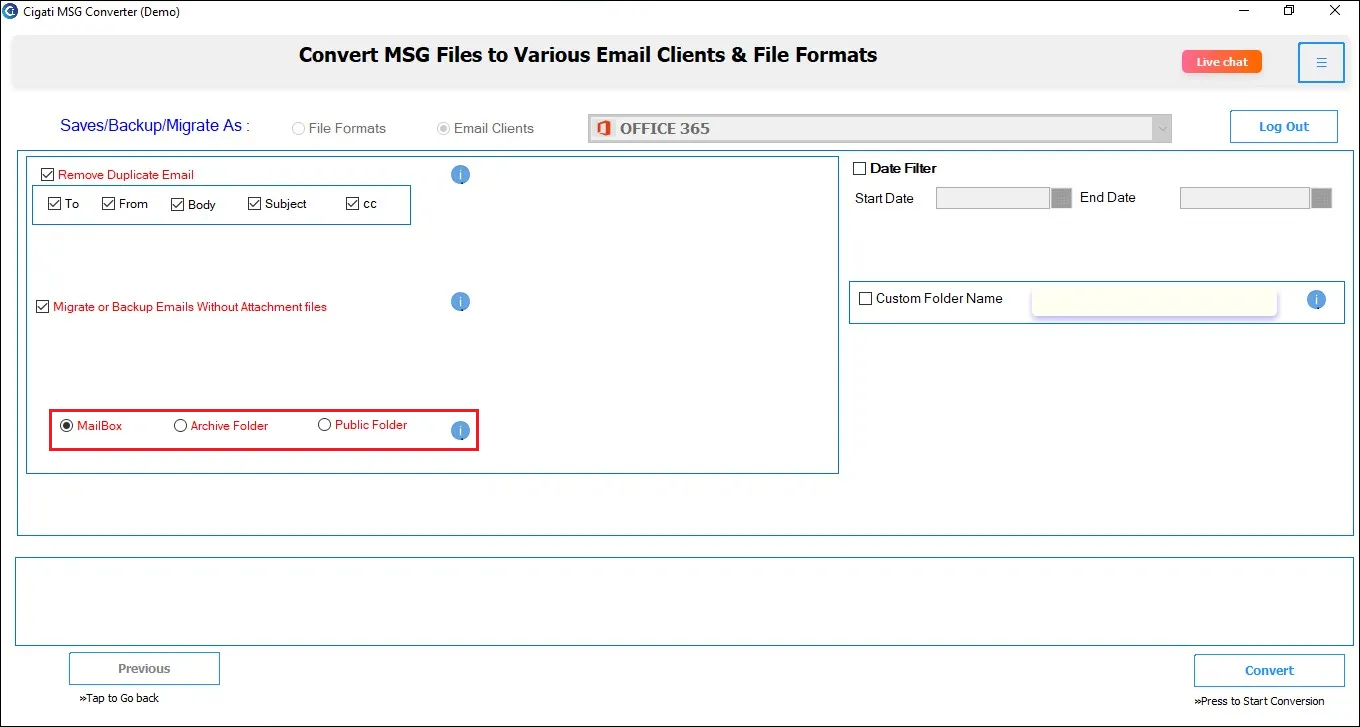Select the Public Folder radio option
Viewport: 1360px width, 727px height.
[324, 425]
